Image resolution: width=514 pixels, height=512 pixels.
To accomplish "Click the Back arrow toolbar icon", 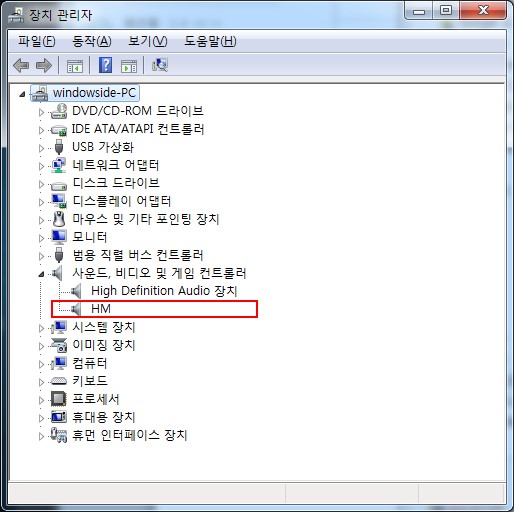I will [x=21, y=65].
